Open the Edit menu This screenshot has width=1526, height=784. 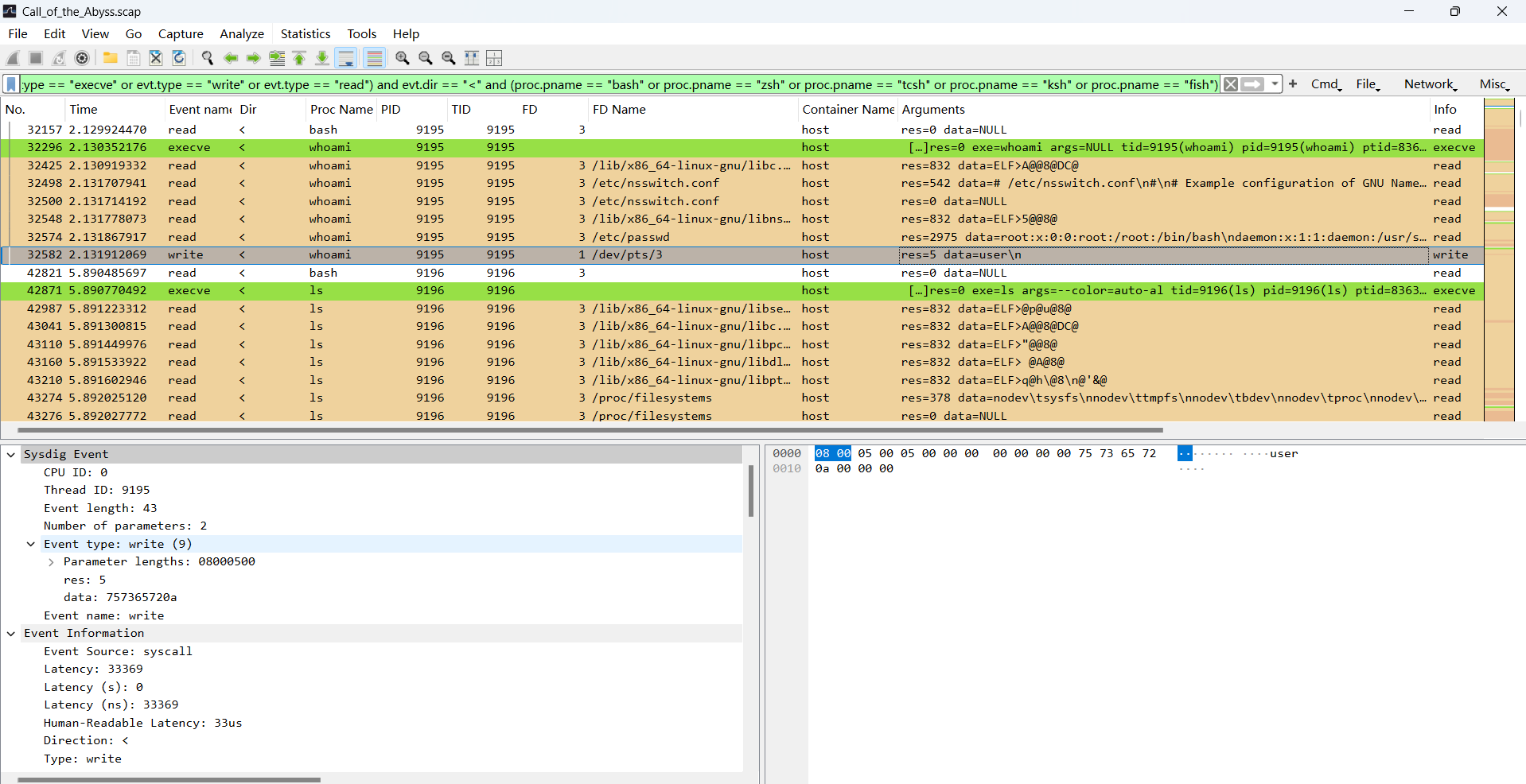pyautogui.click(x=54, y=33)
